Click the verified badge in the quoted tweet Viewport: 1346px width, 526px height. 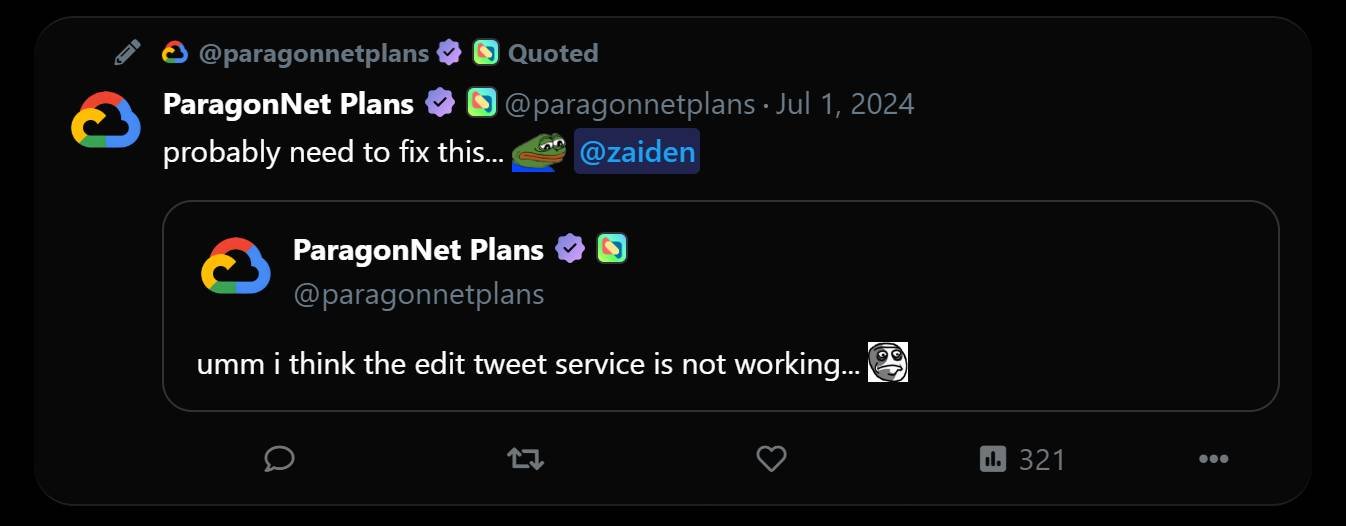(x=570, y=249)
